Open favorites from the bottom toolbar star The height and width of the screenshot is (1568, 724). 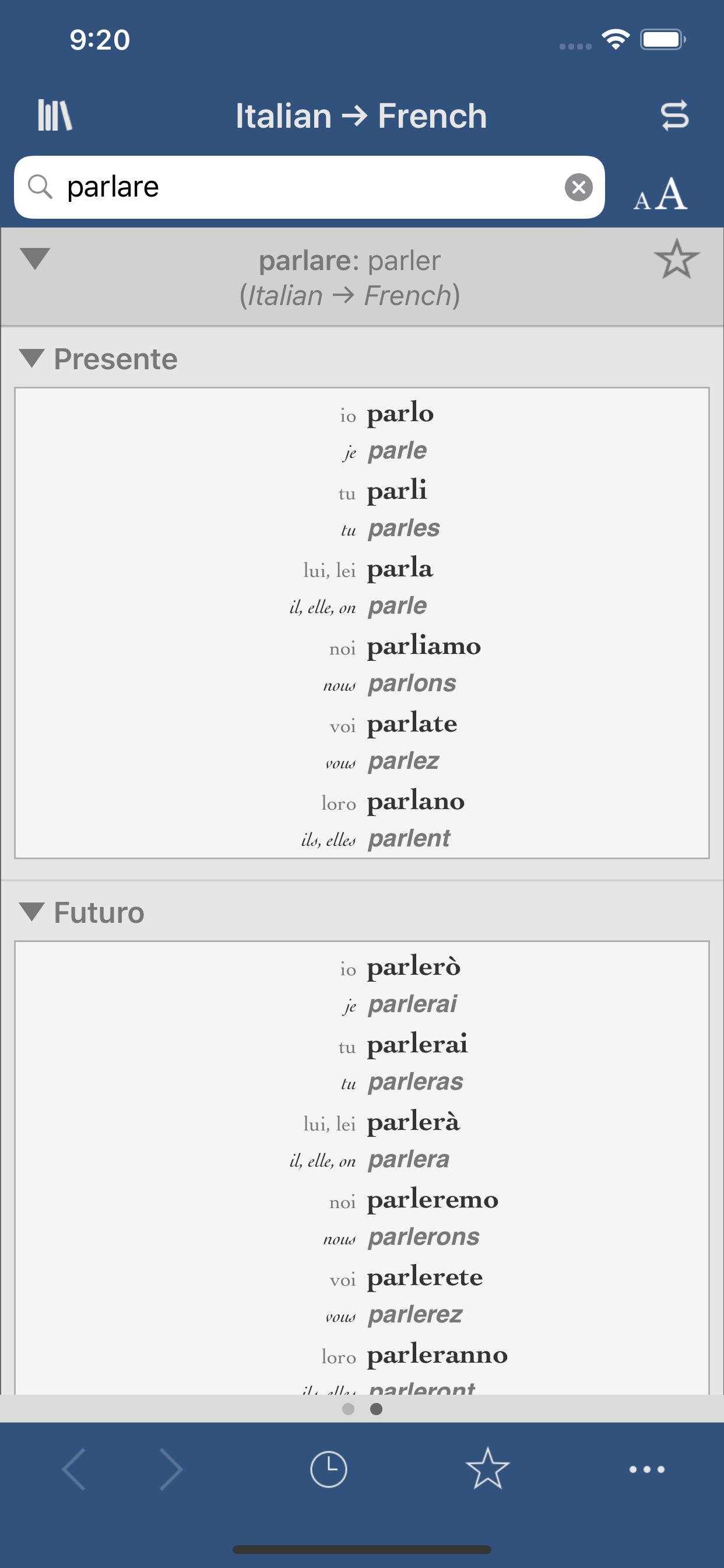click(487, 1469)
